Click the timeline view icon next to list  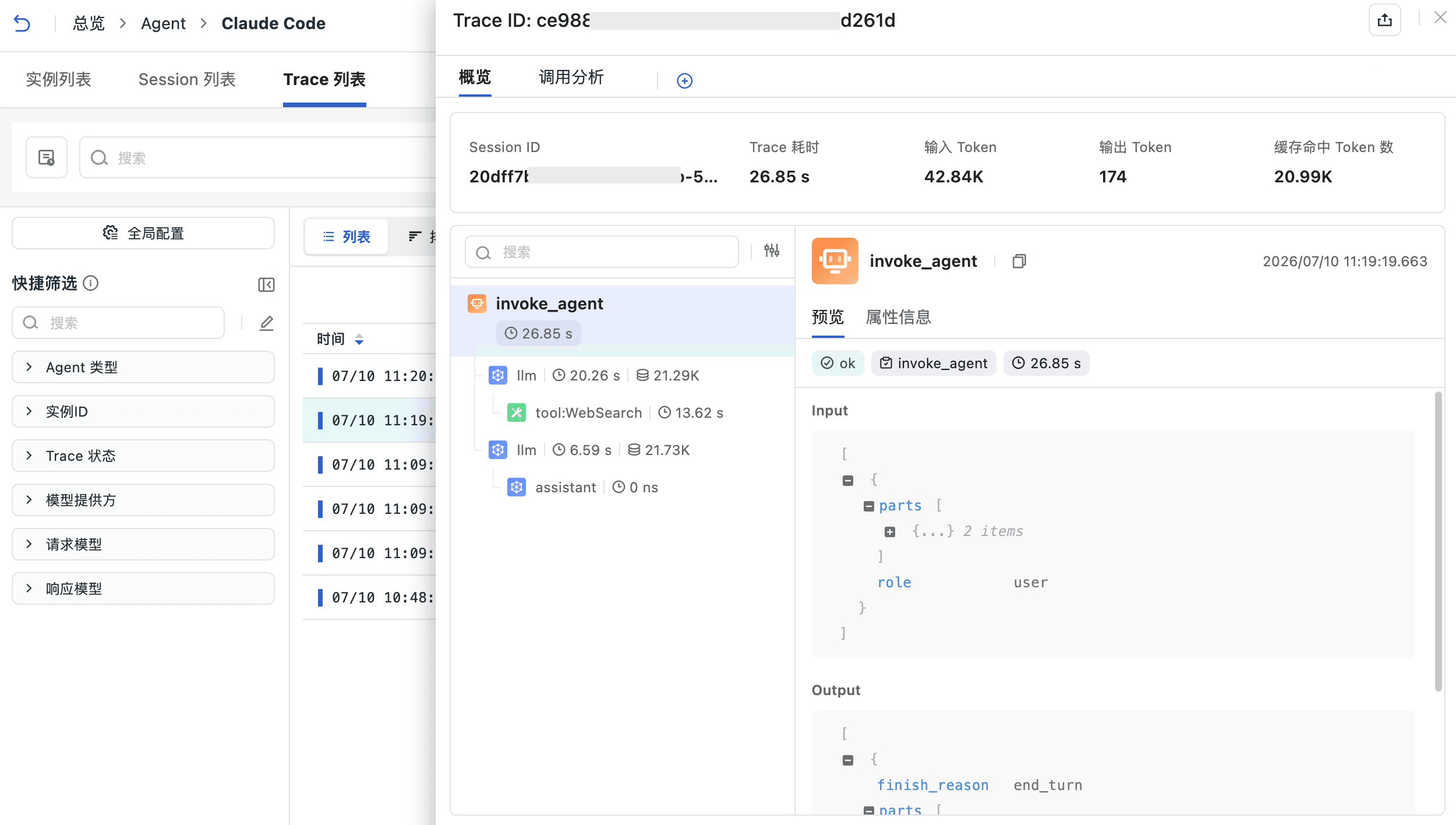pos(415,236)
